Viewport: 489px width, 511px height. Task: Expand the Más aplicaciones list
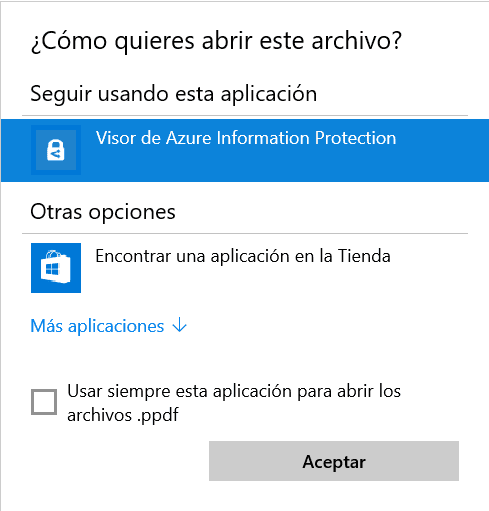tap(108, 326)
